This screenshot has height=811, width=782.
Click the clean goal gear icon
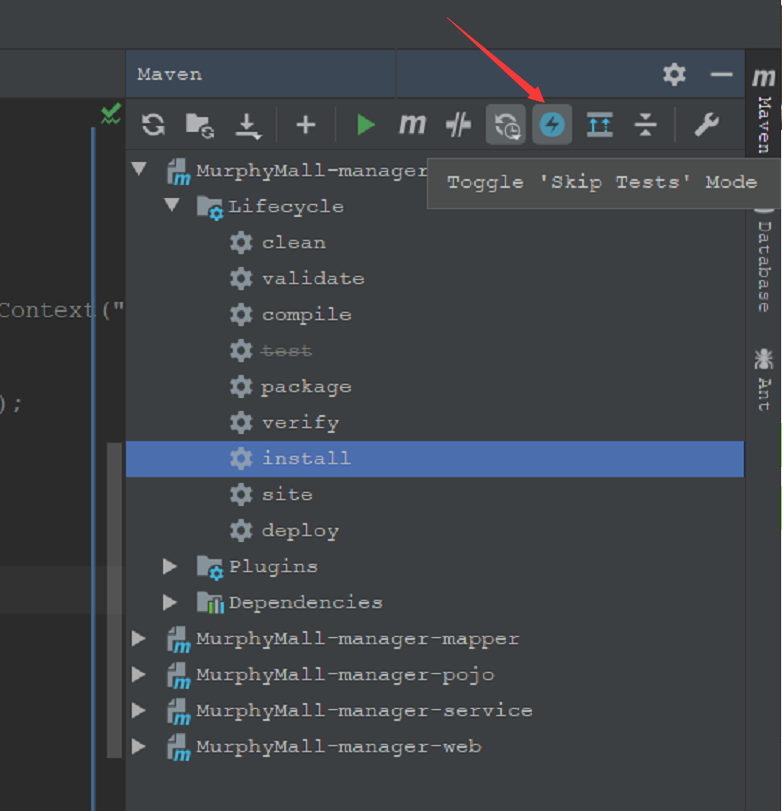[x=241, y=243]
